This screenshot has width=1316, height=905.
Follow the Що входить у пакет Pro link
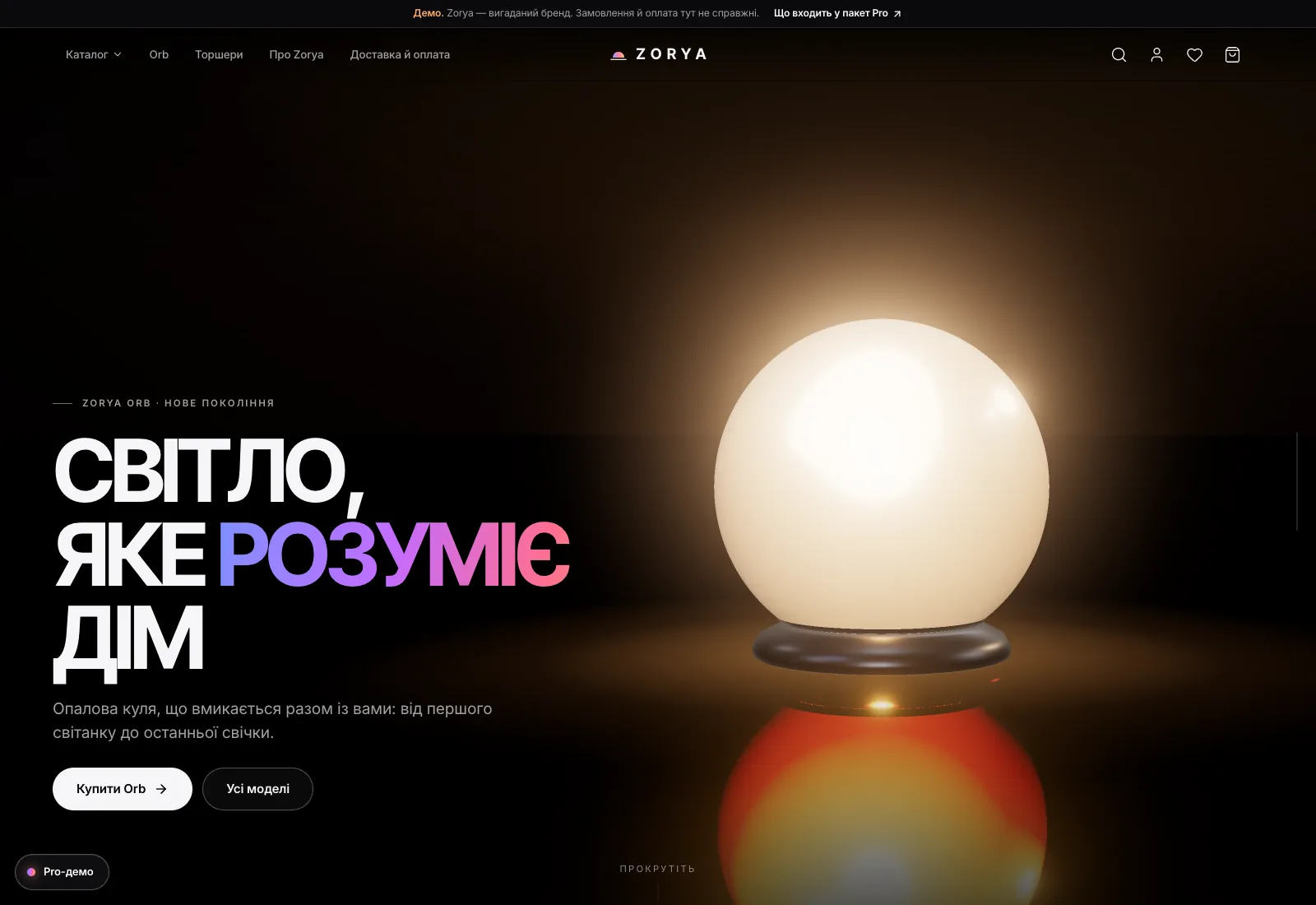[x=837, y=13]
